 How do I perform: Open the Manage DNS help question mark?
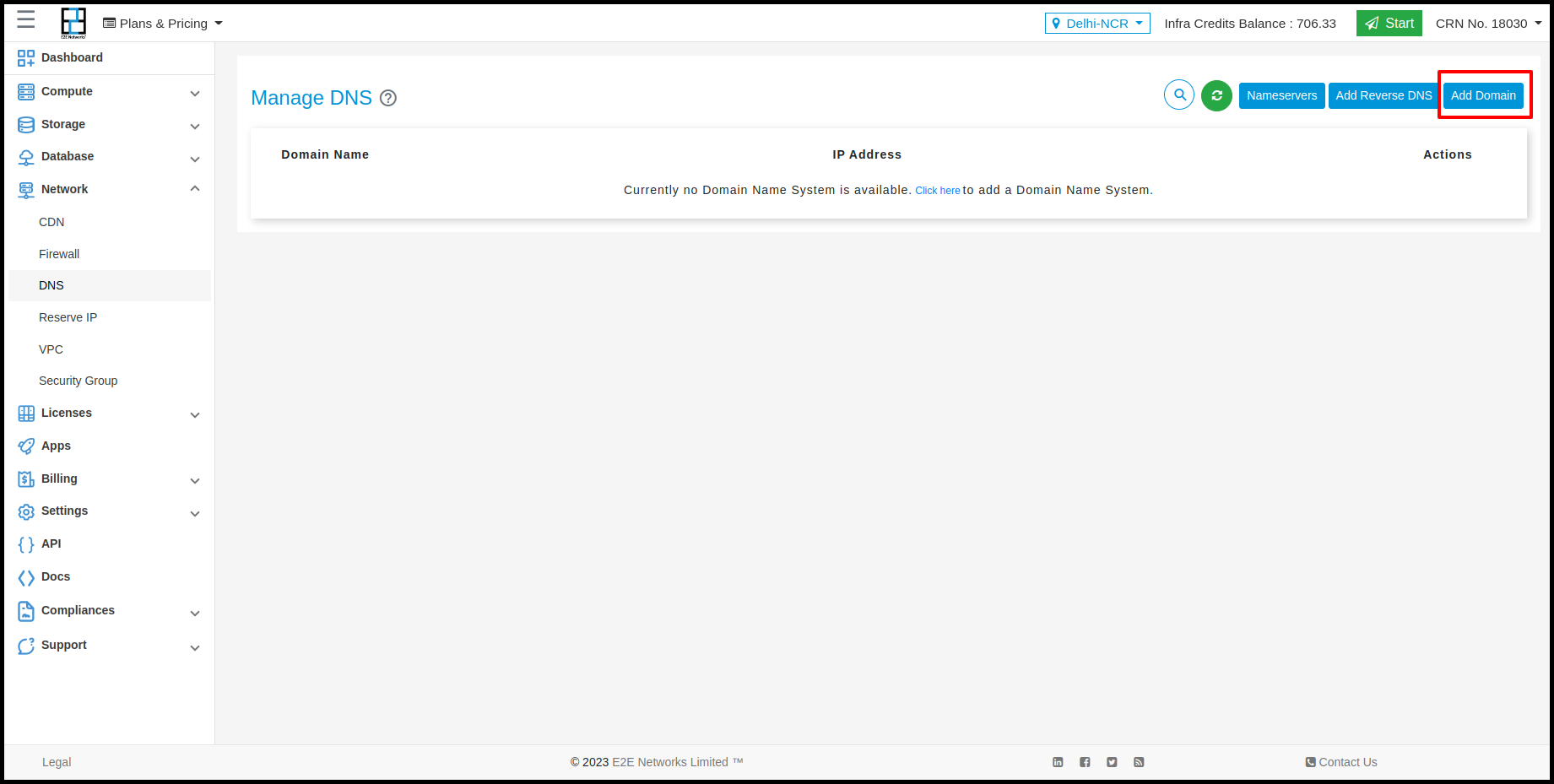click(388, 98)
